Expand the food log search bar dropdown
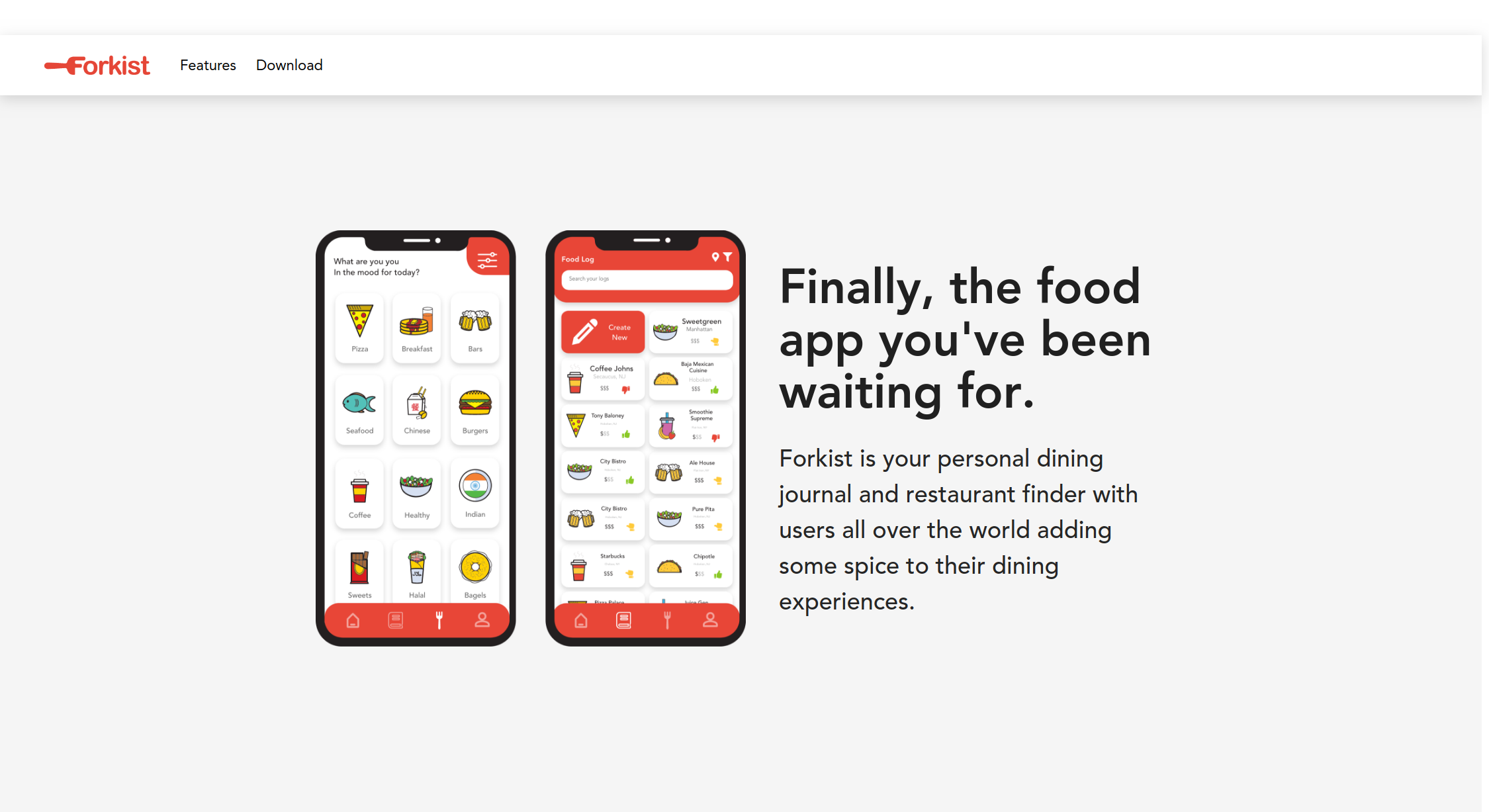The image size is (1489, 812). click(x=648, y=278)
